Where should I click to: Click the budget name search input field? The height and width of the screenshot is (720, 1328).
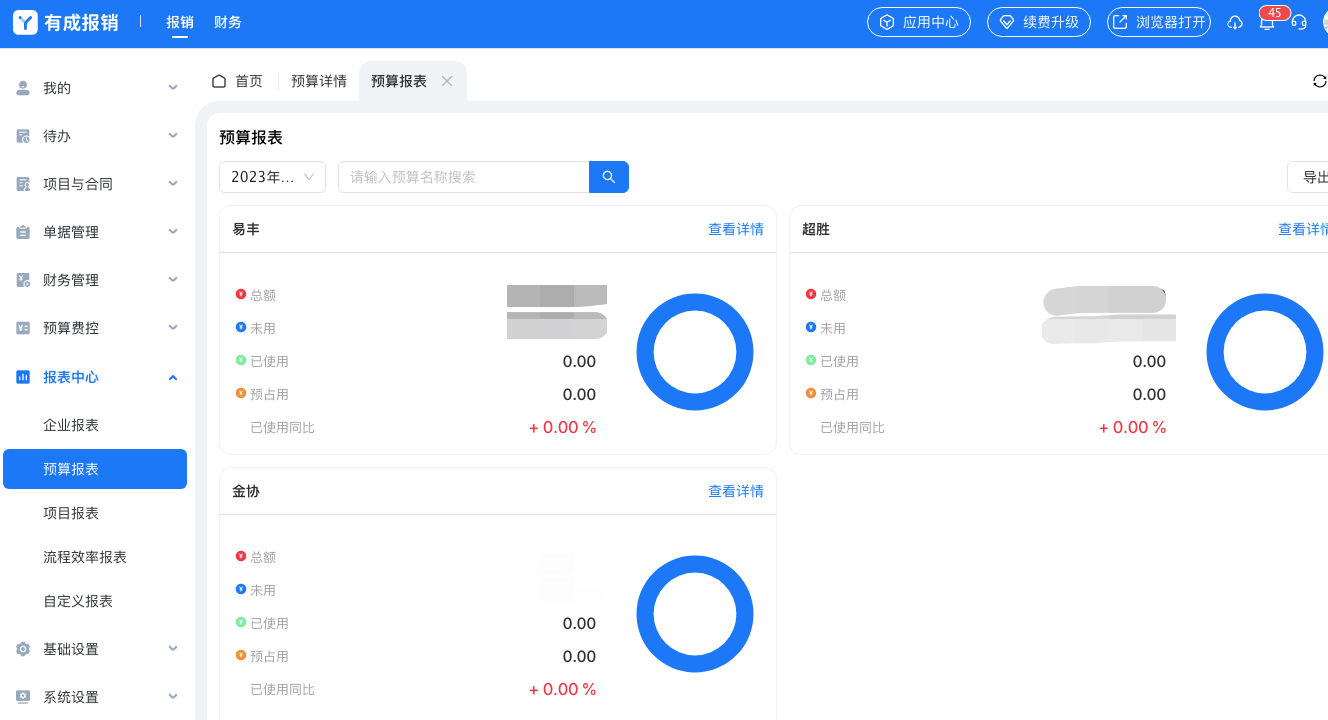click(463, 177)
